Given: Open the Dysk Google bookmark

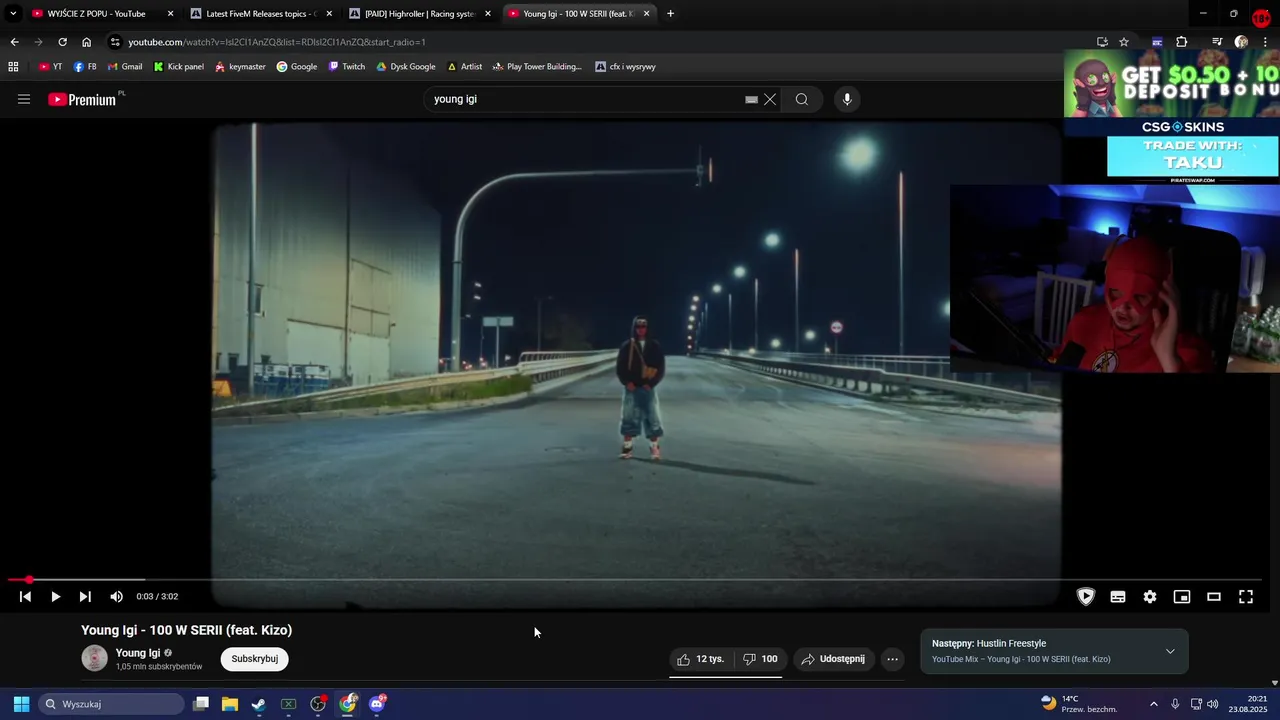Looking at the screenshot, I should [x=406, y=67].
